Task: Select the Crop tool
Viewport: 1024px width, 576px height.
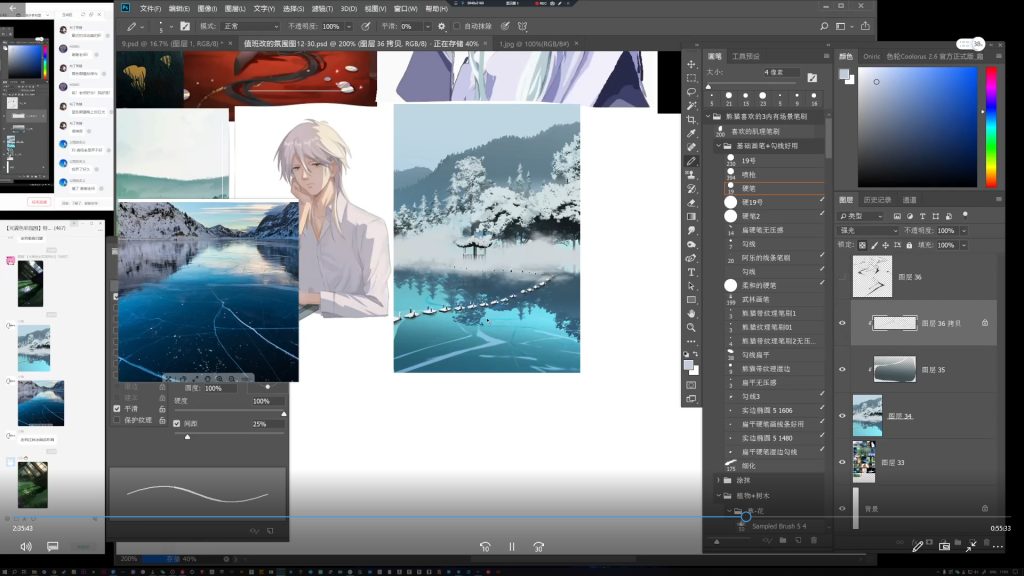Action: pos(691,119)
